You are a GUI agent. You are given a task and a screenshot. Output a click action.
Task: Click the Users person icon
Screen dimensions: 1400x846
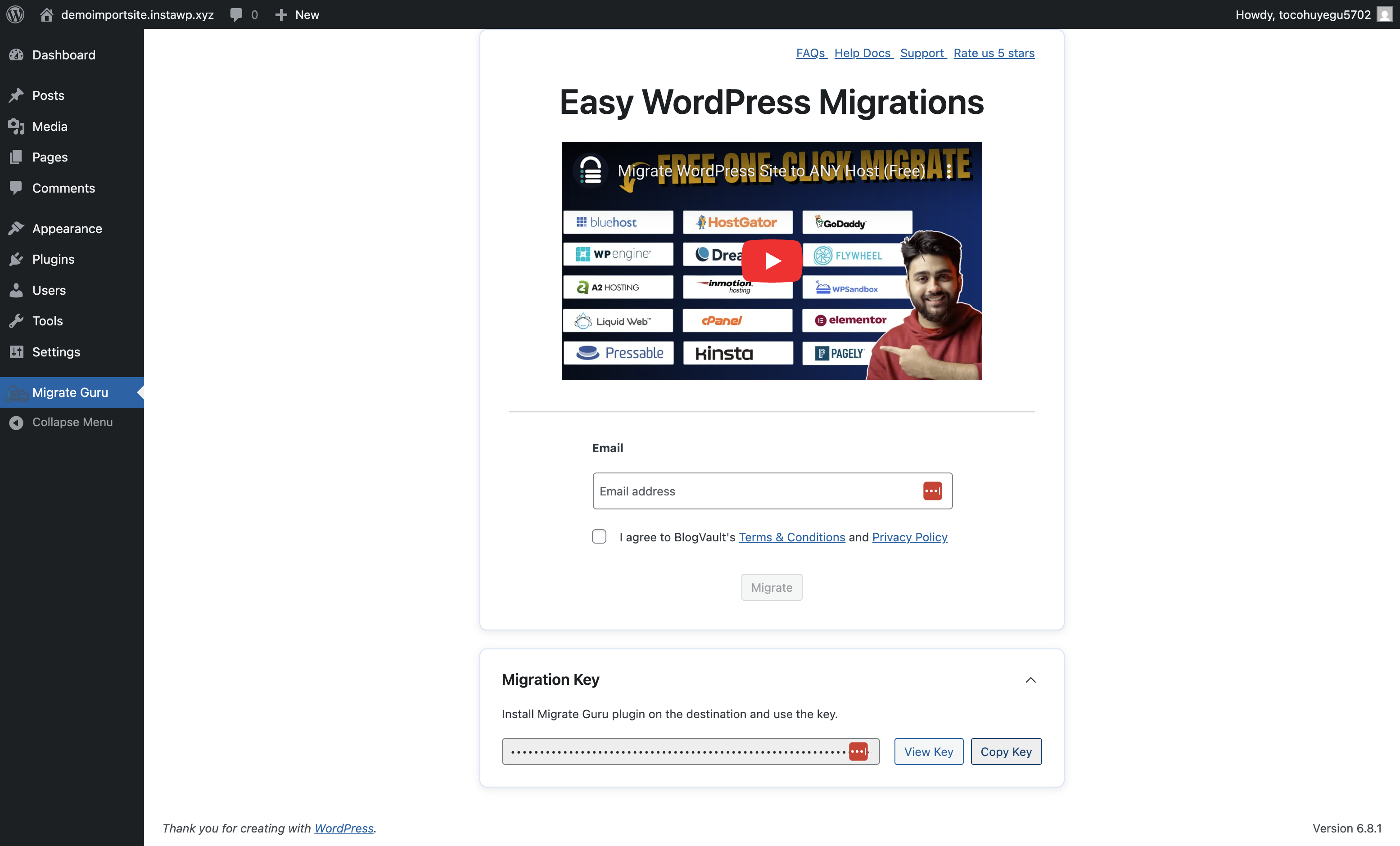point(16,290)
